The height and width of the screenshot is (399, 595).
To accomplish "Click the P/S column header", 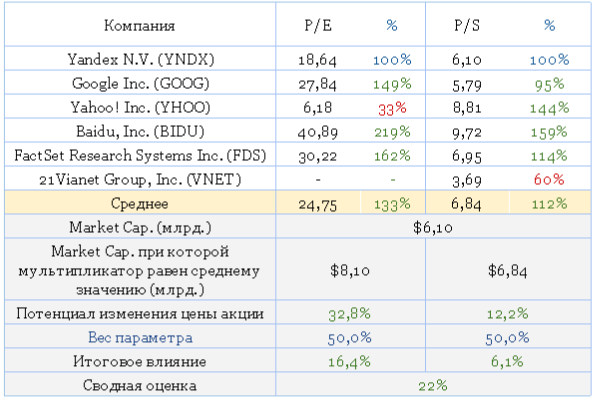I will coord(467,25).
